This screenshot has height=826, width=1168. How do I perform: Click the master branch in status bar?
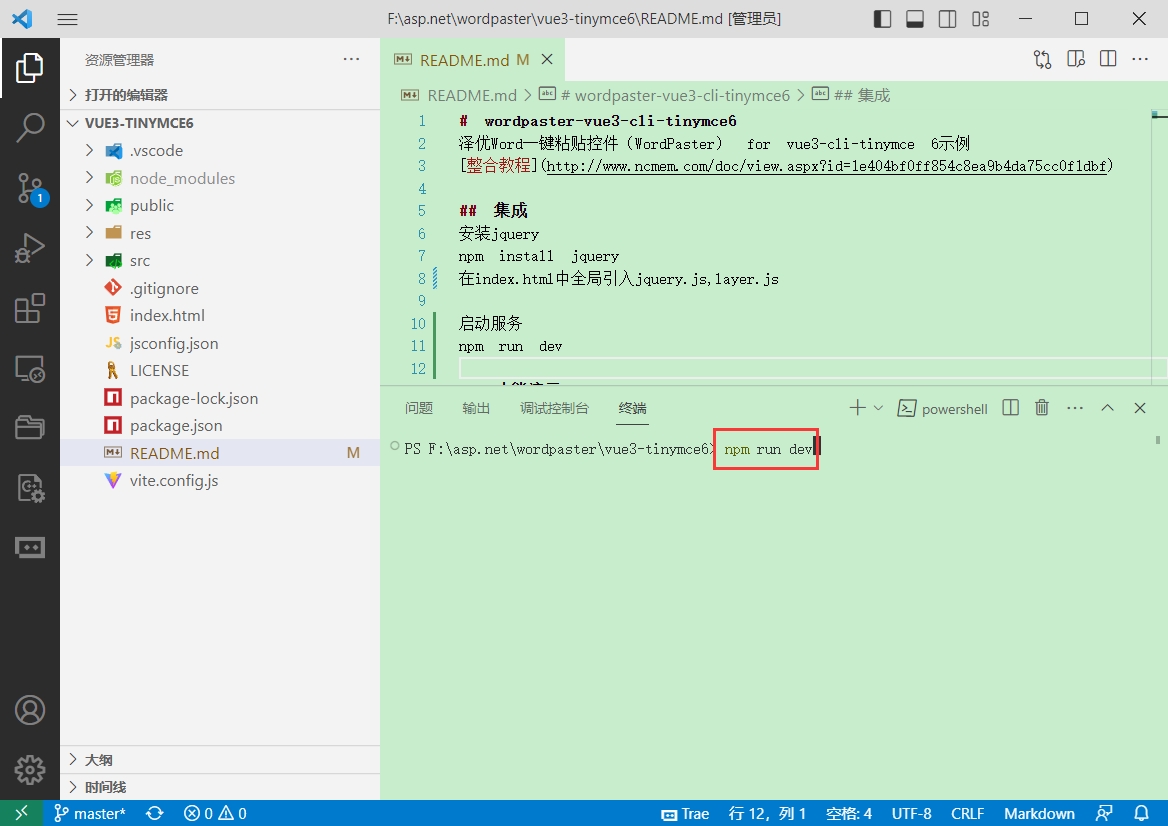(90, 813)
